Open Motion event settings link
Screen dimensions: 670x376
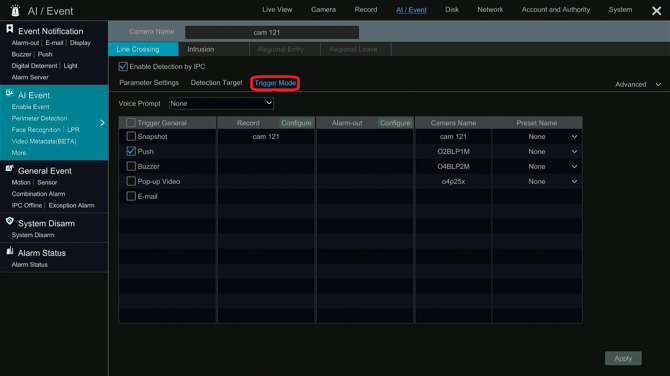point(21,182)
